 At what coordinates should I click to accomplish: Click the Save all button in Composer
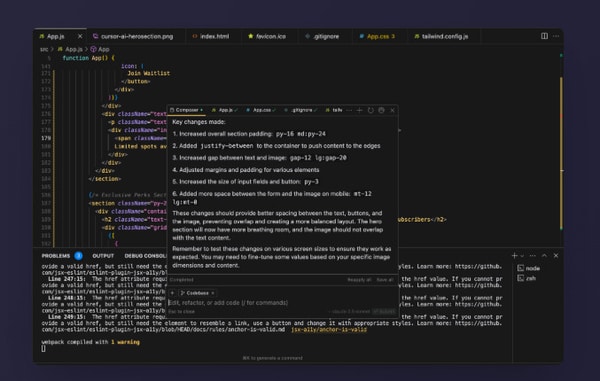point(385,280)
